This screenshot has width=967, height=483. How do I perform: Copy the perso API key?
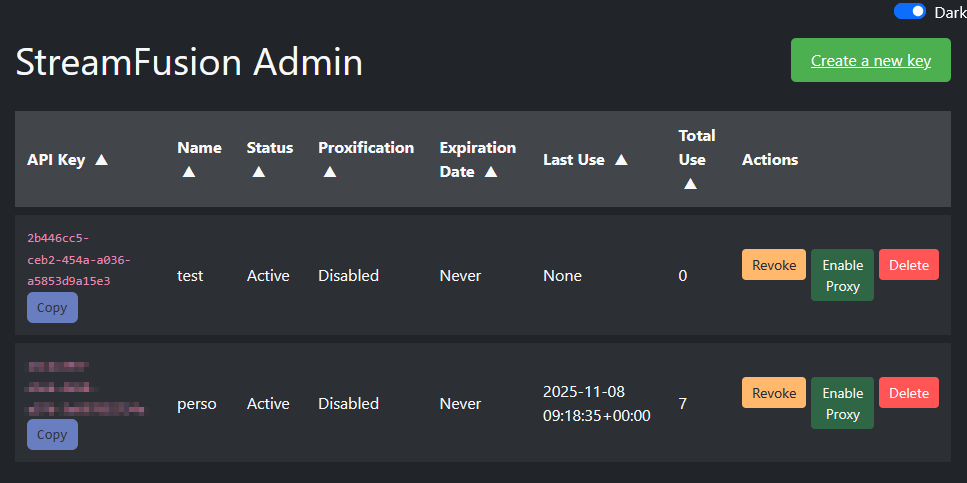[52, 434]
